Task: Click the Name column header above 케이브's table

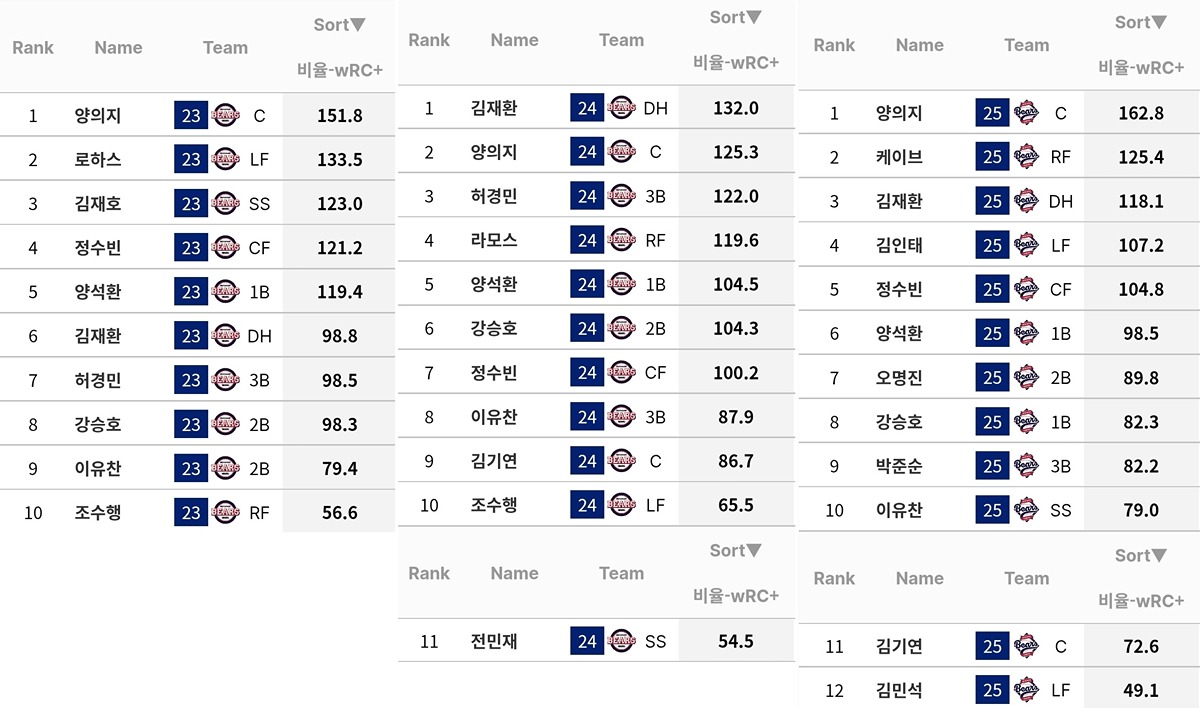Action: (919, 45)
